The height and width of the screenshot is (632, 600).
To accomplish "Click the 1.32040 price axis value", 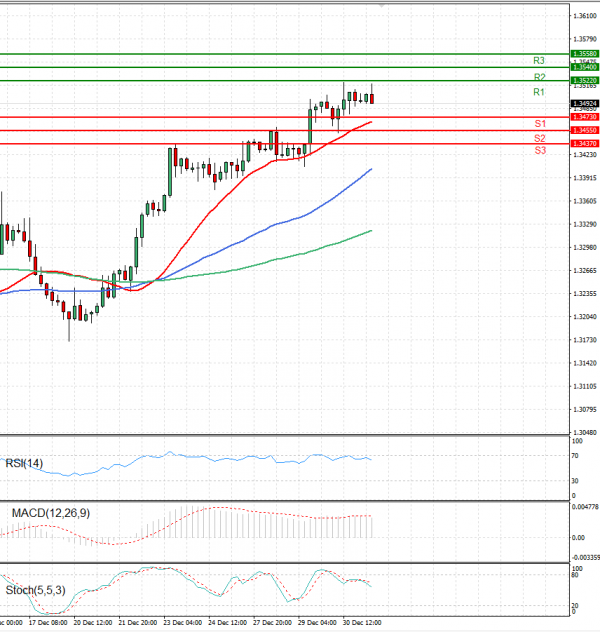I will (585, 317).
